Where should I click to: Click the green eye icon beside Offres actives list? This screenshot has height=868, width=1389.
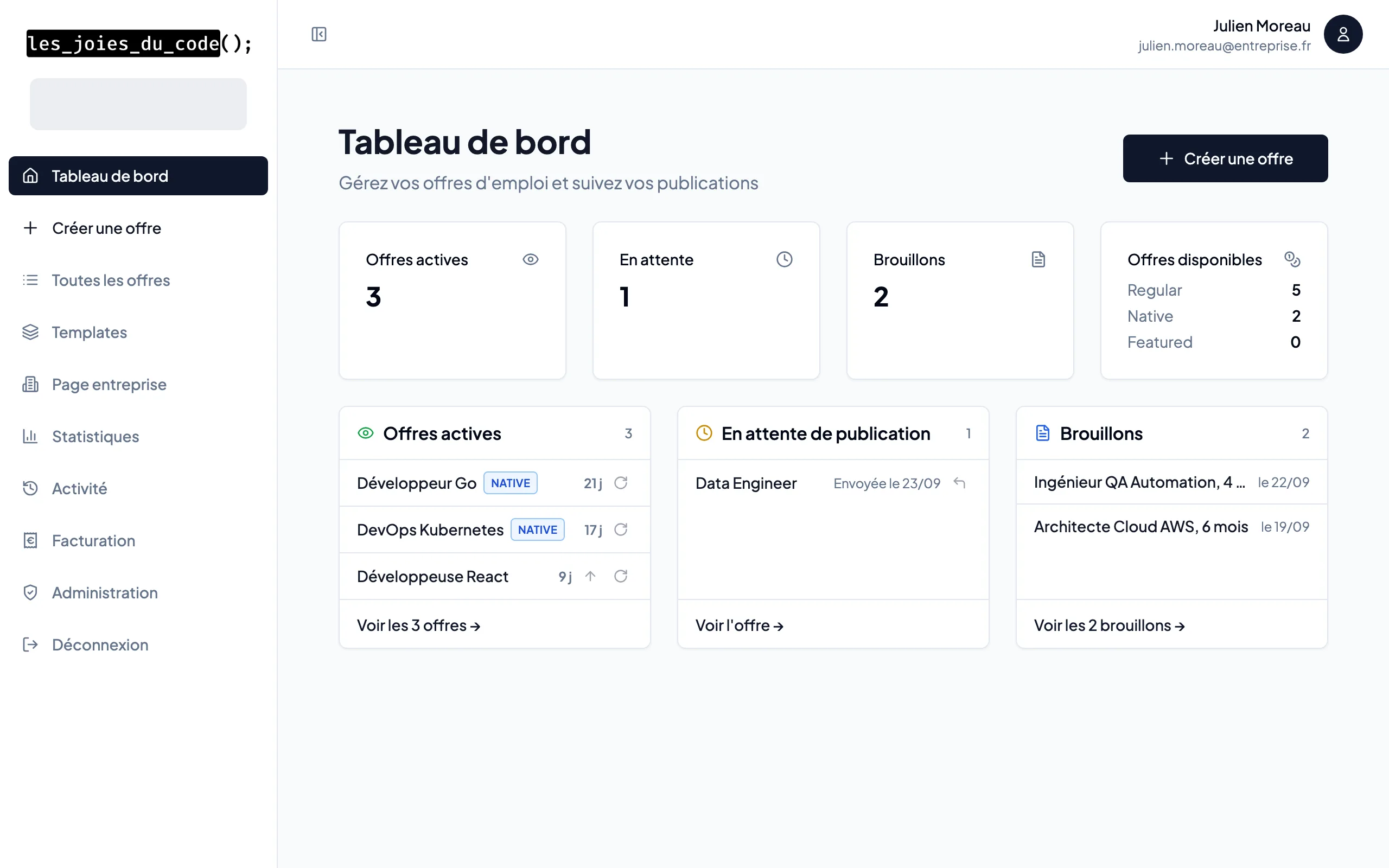pyautogui.click(x=366, y=433)
